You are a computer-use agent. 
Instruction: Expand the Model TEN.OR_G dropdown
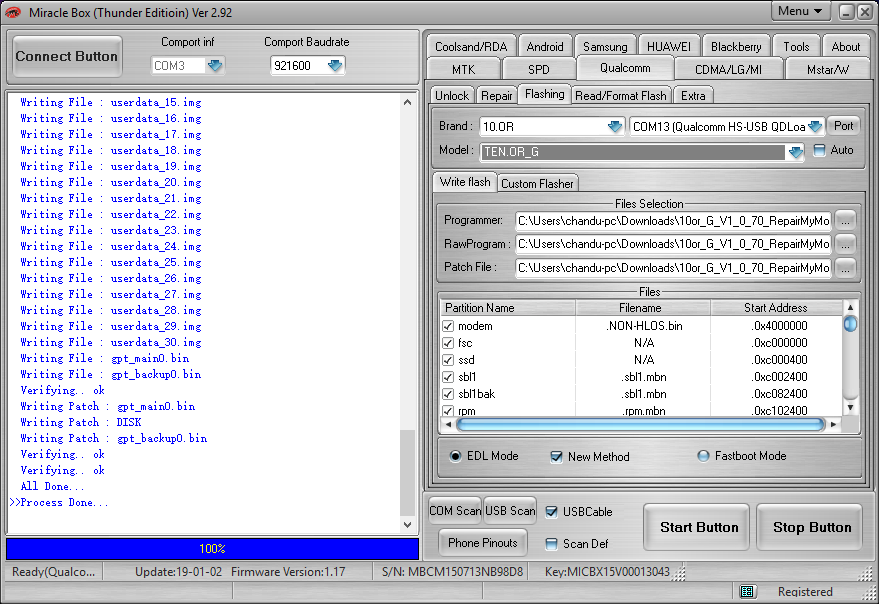point(795,151)
